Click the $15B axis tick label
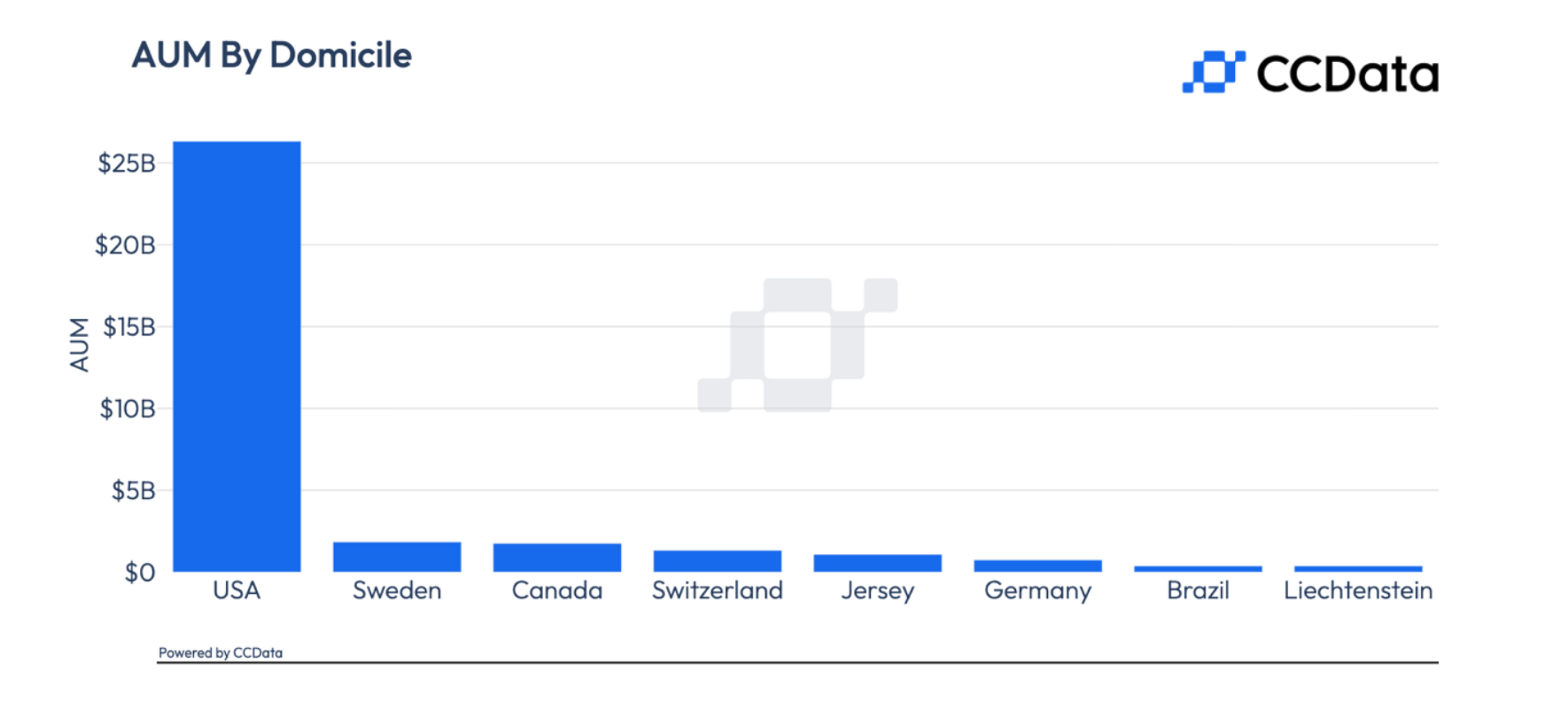The height and width of the screenshot is (710, 1568). point(129,327)
